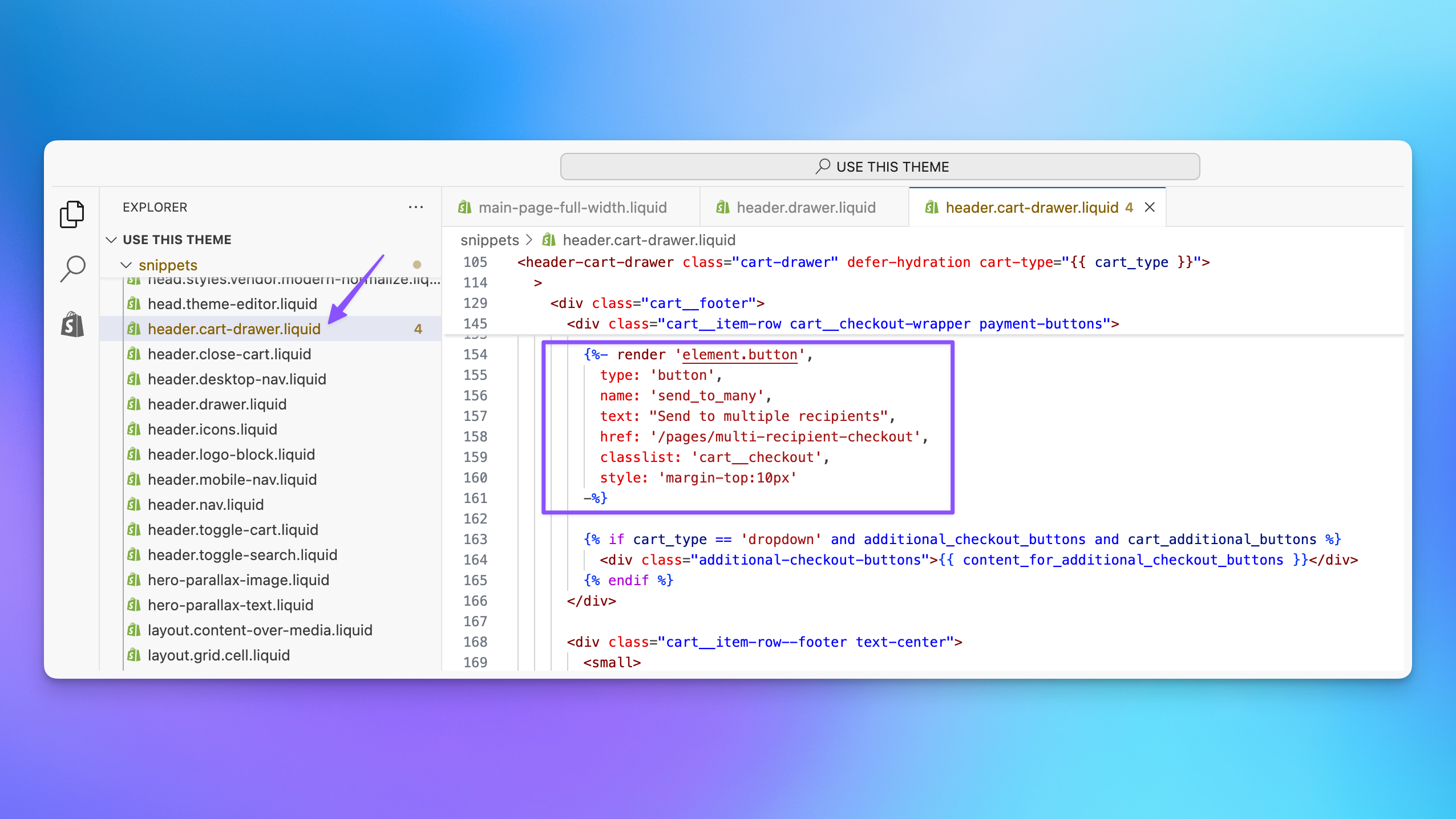Place cursor on "Send to multiple recipients" text
The image size is (1456, 819).
tap(769, 416)
